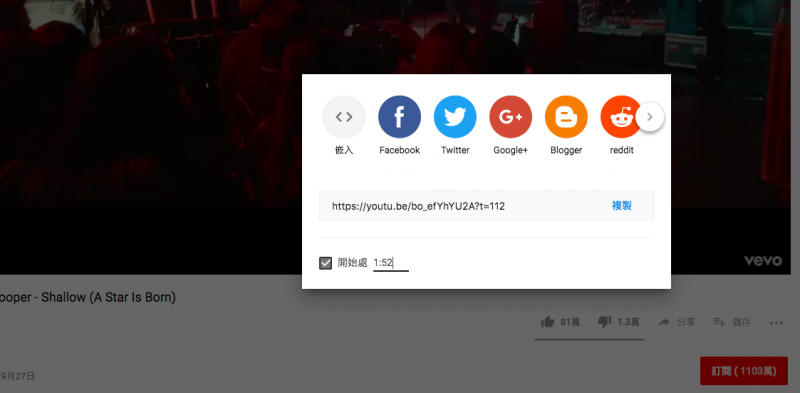Dislike the video with thumbs-down icon

tap(605, 322)
